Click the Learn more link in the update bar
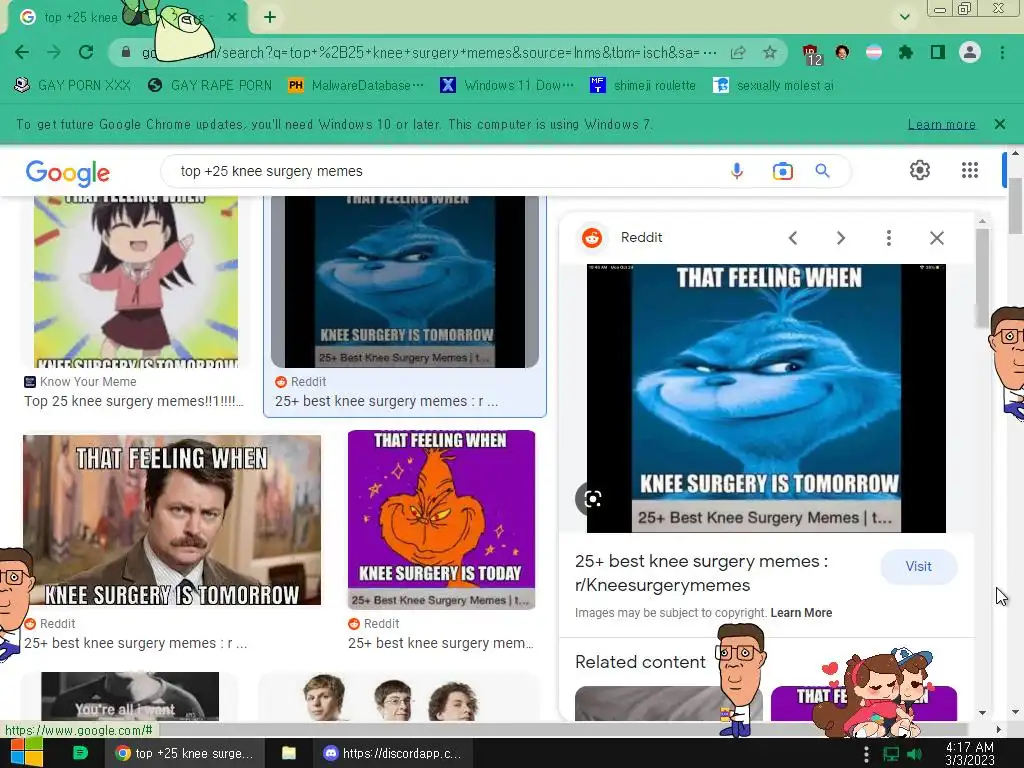Image resolution: width=1024 pixels, height=768 pixels. coord(941,124)
